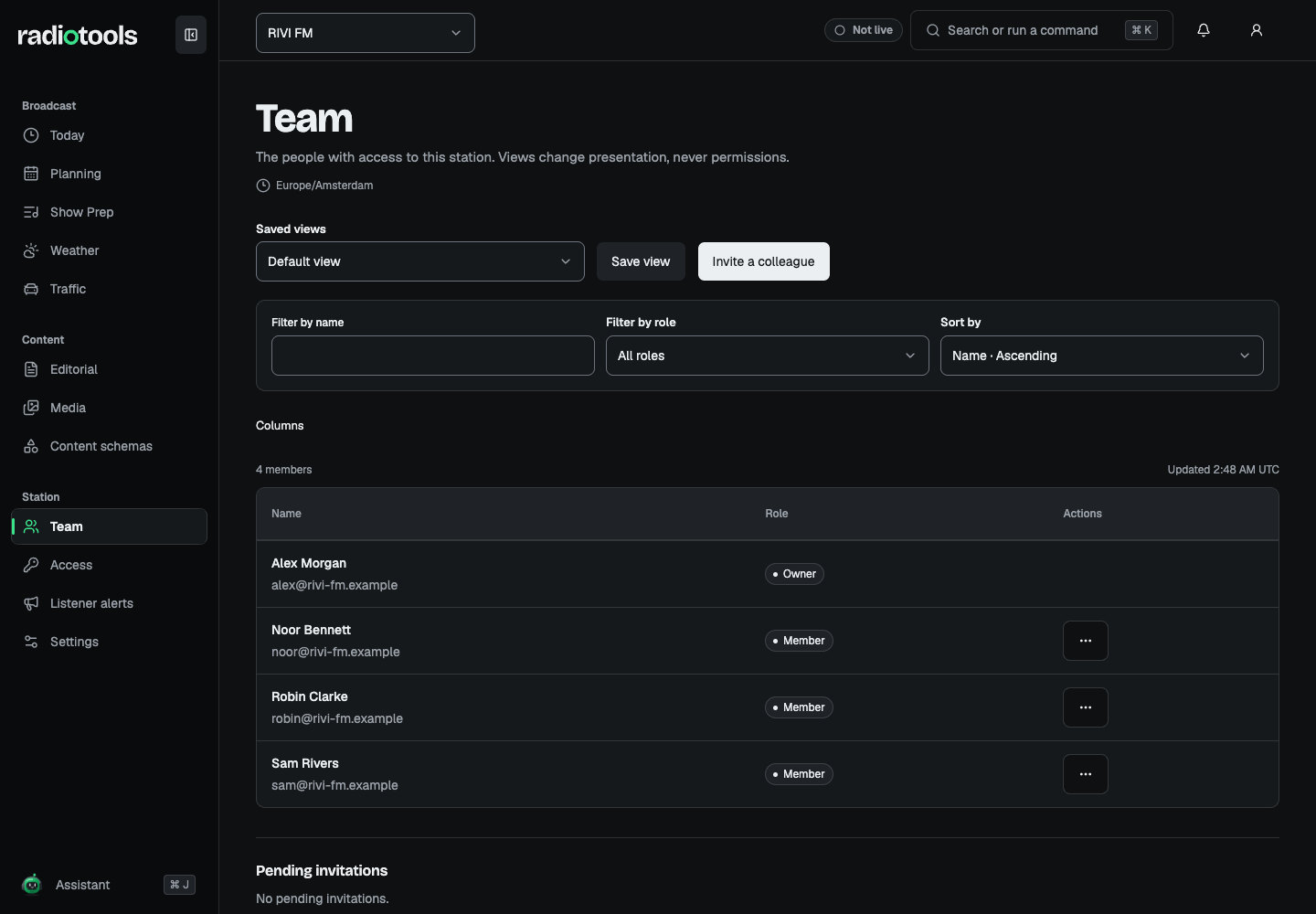
Task: Open the user account icon
Action: (x=1257, y=30)
